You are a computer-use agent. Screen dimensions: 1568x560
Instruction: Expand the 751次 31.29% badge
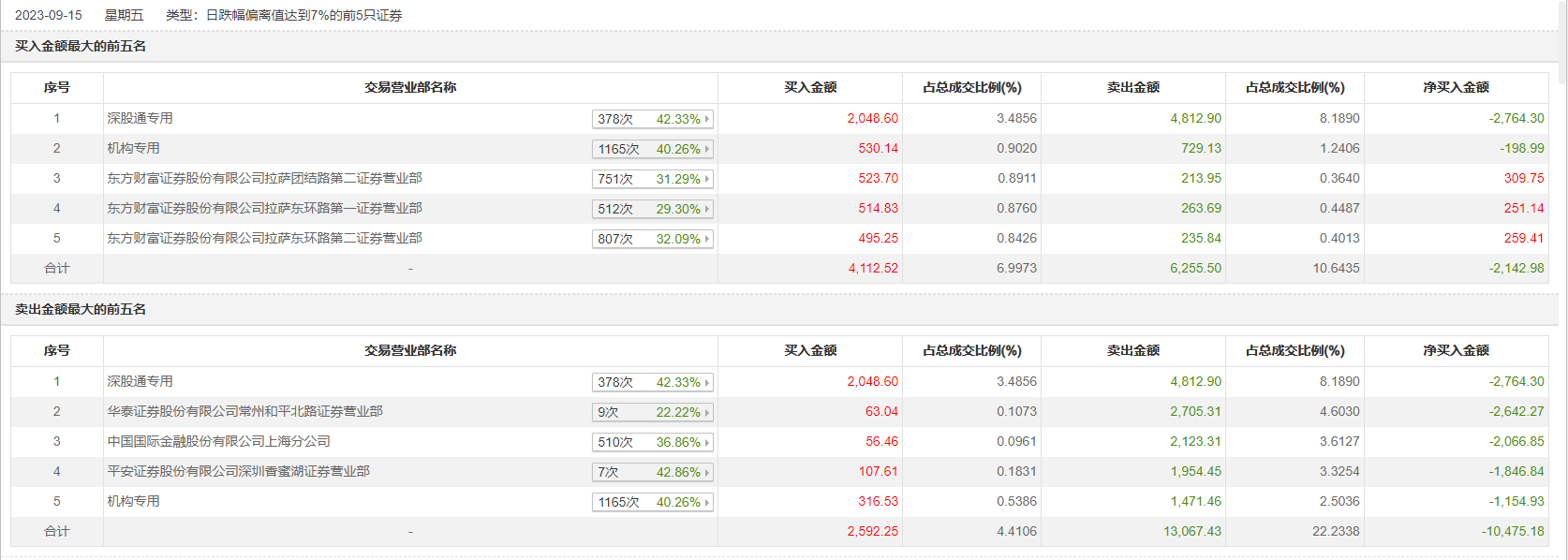[653, 179]
